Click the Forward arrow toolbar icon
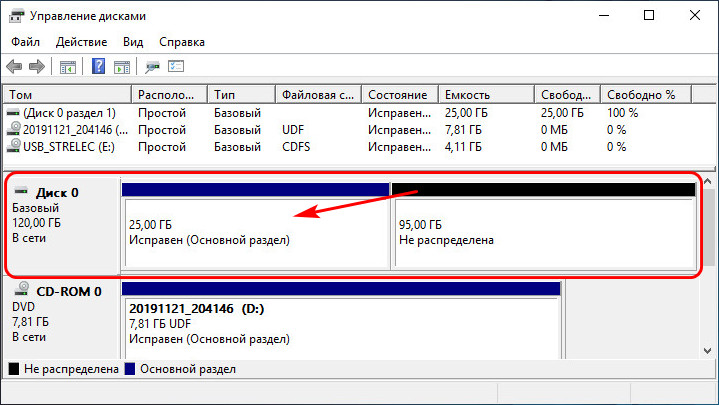This screenshot has height=405, width=719. pos(37,67)
